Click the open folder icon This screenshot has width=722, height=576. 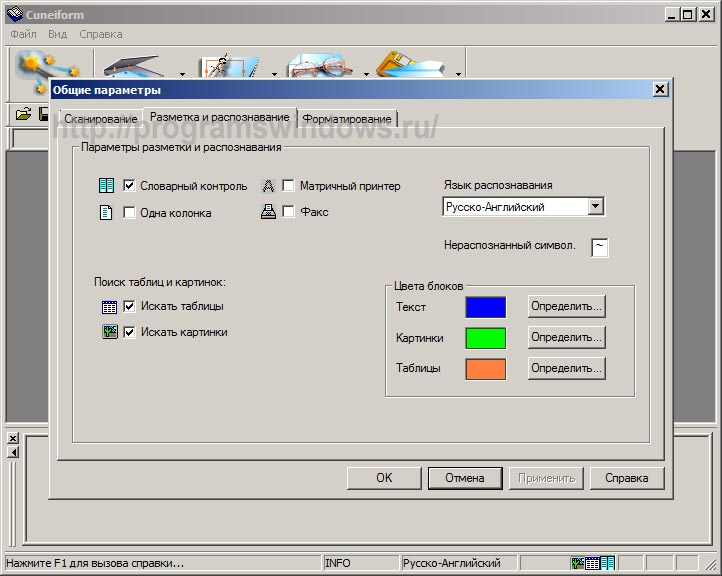point(23,114)
